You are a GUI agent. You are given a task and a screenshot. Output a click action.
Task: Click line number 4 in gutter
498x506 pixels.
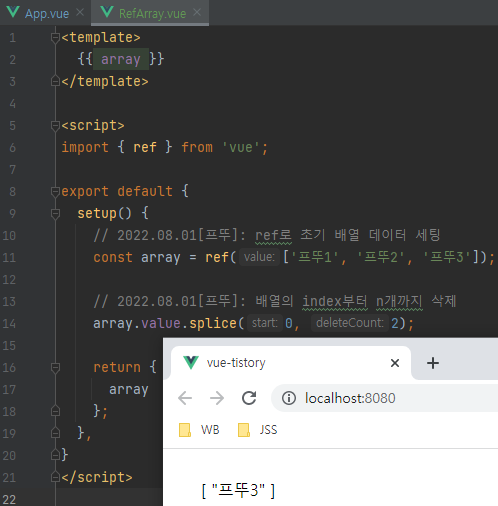(12, 104)
